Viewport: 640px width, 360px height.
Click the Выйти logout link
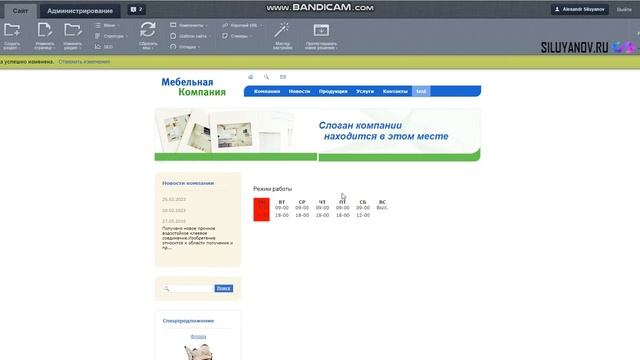(x=624, y=9)
